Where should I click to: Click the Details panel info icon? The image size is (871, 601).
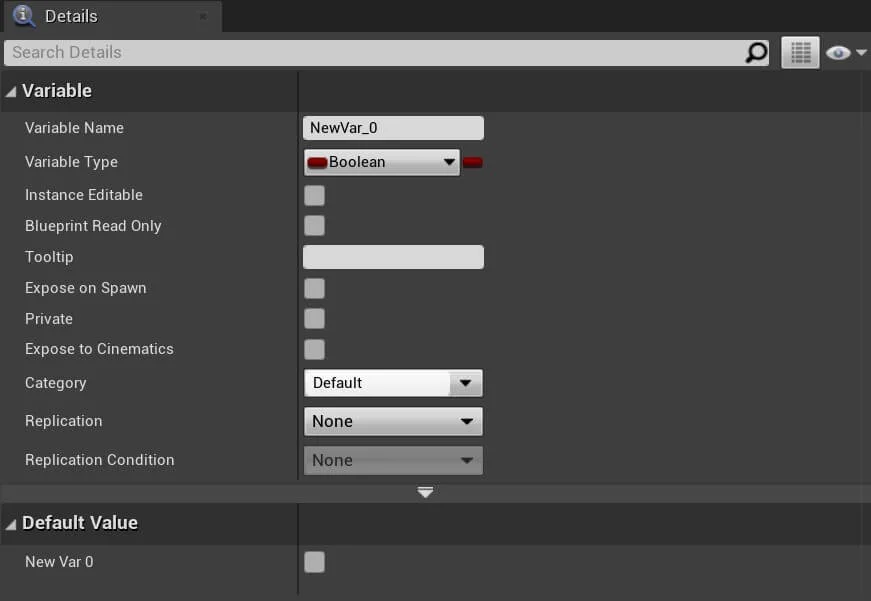(x=24, y=16)
